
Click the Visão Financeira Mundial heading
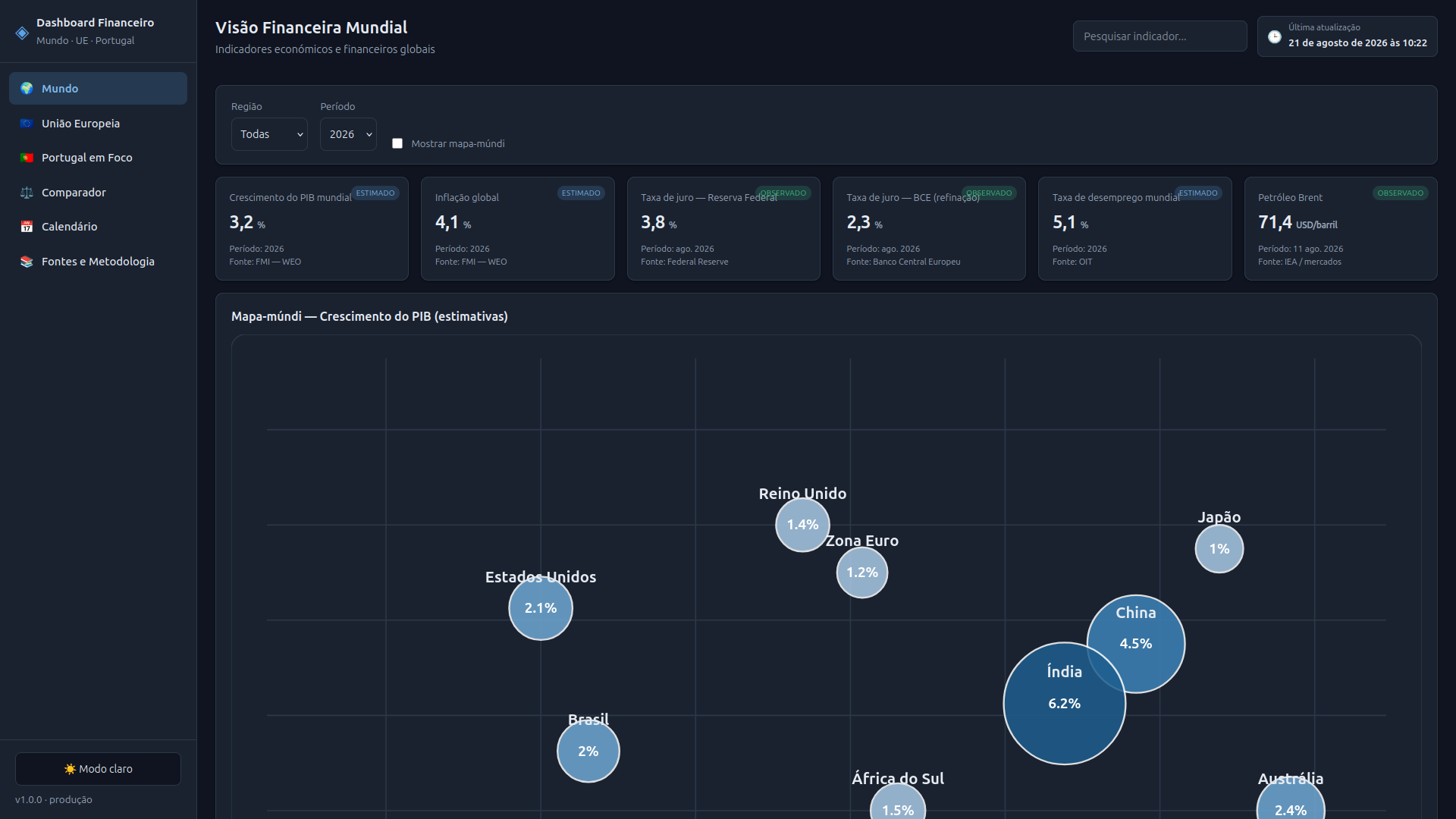(x=312, y=28)
